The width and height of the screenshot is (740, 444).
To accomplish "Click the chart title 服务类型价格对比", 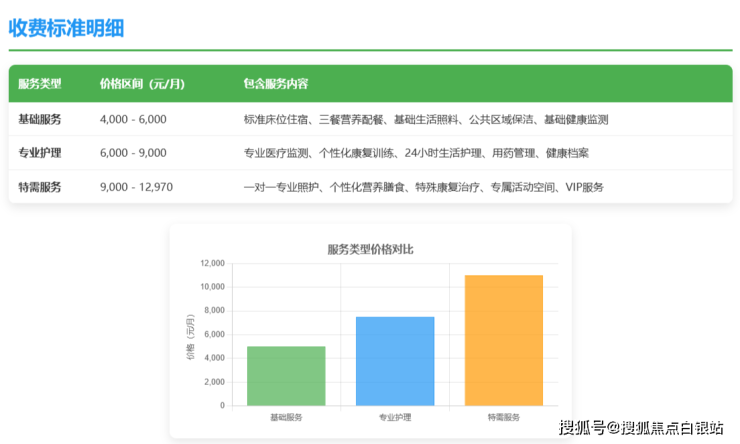I will (370, 248).
